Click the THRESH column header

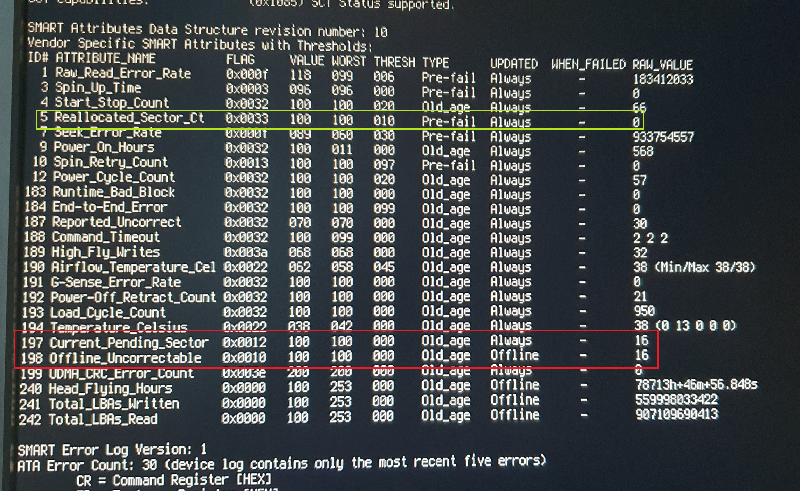[393, 64]
